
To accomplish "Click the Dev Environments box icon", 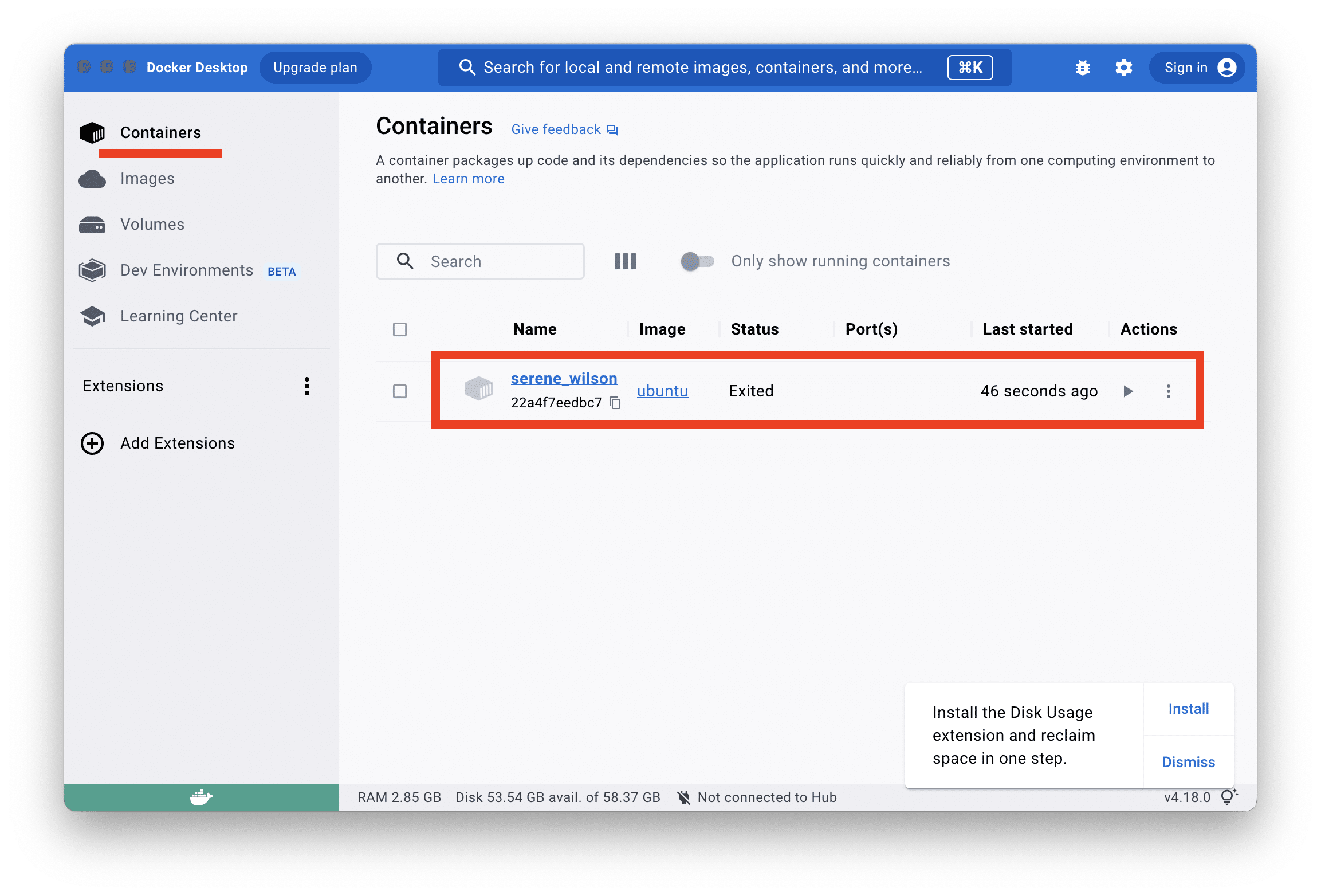I will click(92, 270).
